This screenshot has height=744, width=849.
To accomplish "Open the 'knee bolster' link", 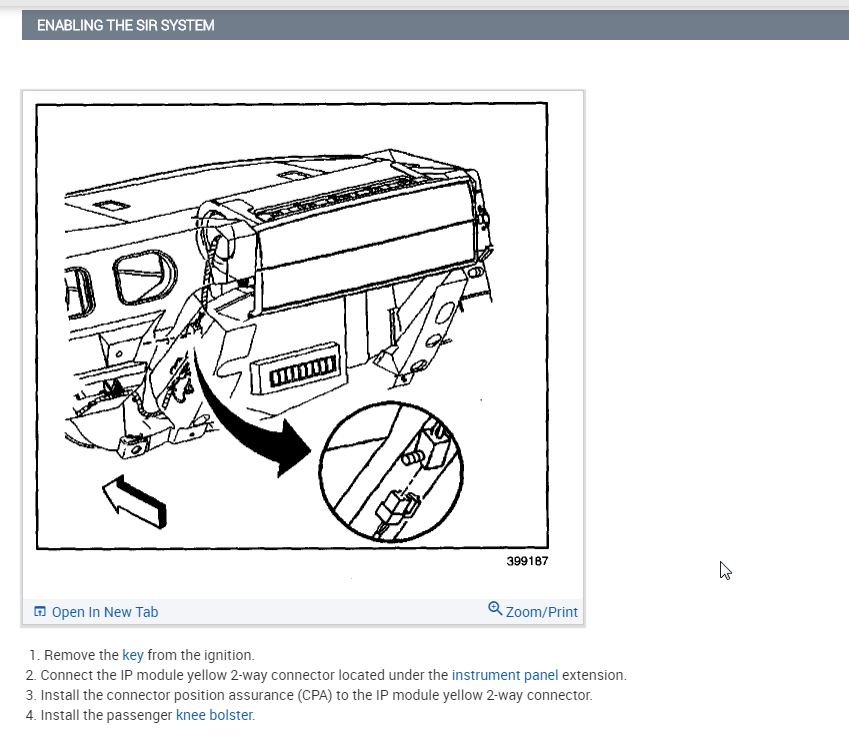I will click(214, 715).
